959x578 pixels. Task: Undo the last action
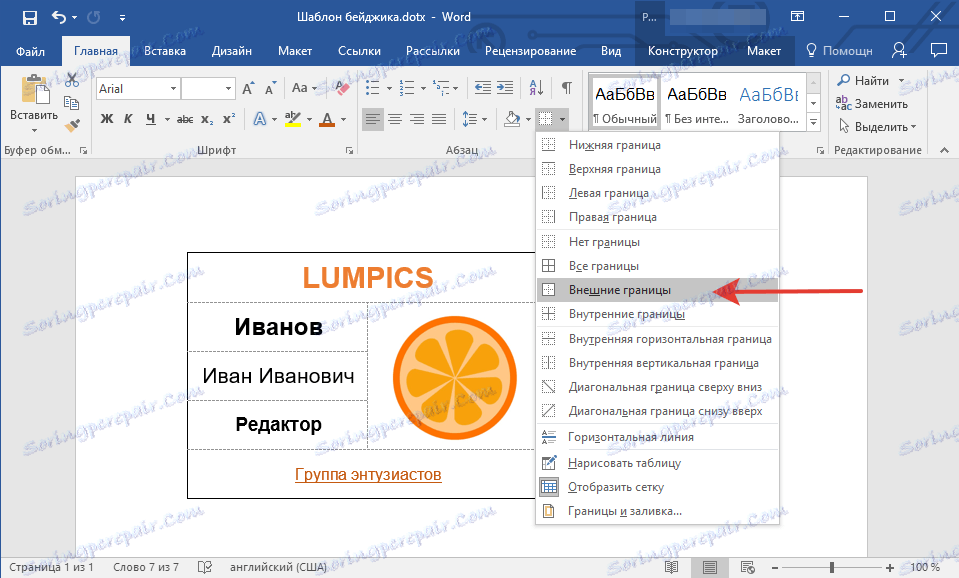[x=59, y=17]
